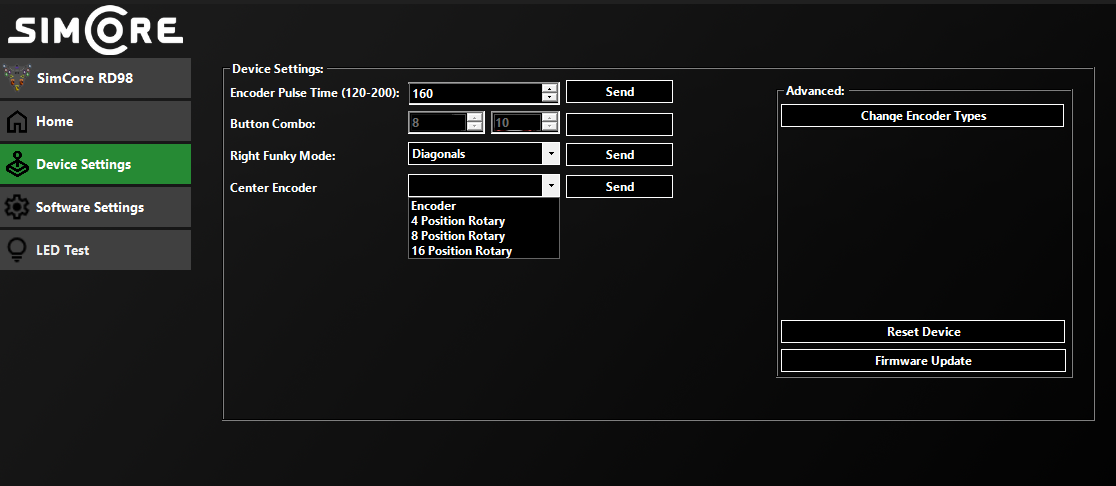Select SimCore RD98 device label
Image resolution: width=1116 pixels, height=486 pixels.
tap(85, 78)
